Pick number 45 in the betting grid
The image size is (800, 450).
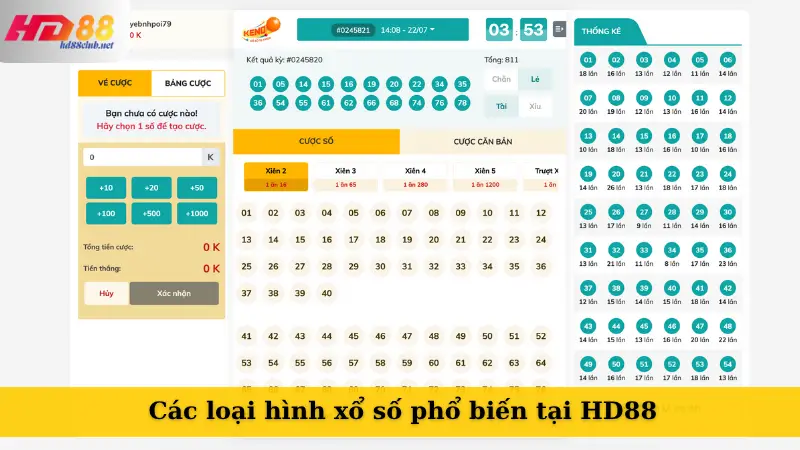[x=353, y=336]
